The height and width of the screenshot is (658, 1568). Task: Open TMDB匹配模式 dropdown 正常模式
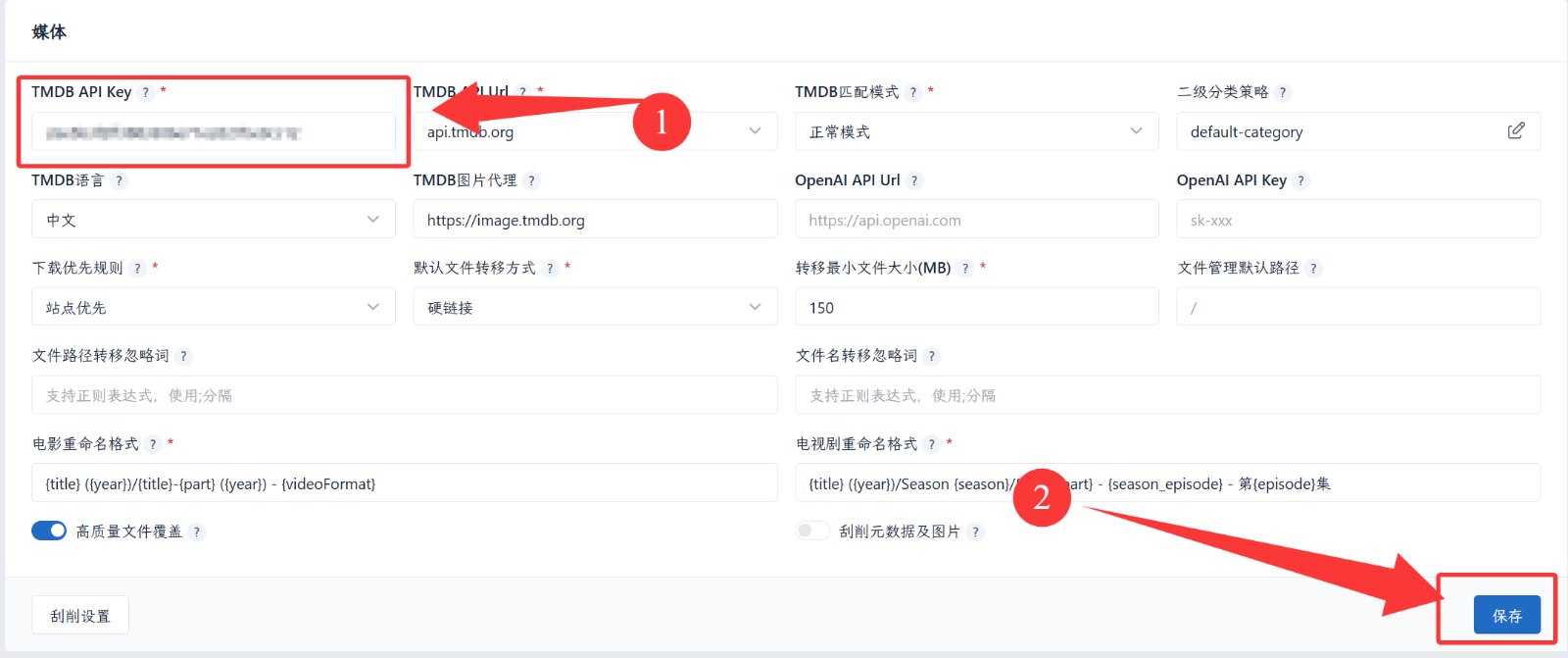point(977,131)
